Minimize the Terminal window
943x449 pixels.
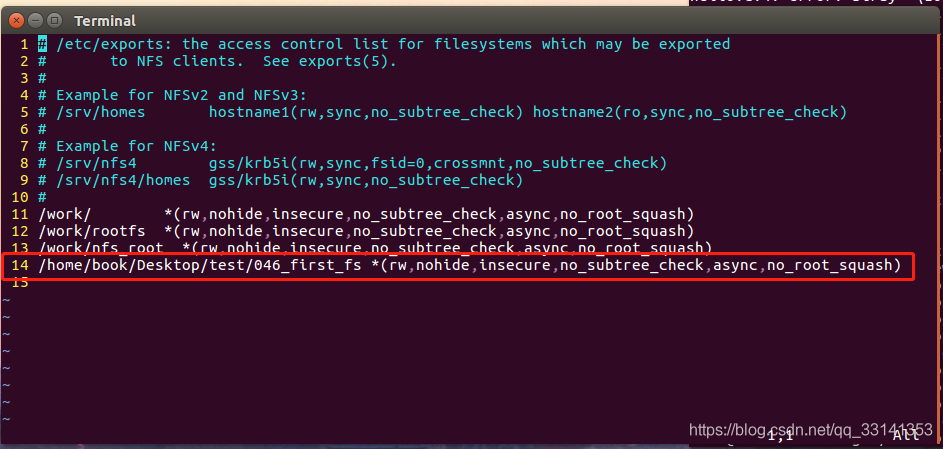point(34,20)
